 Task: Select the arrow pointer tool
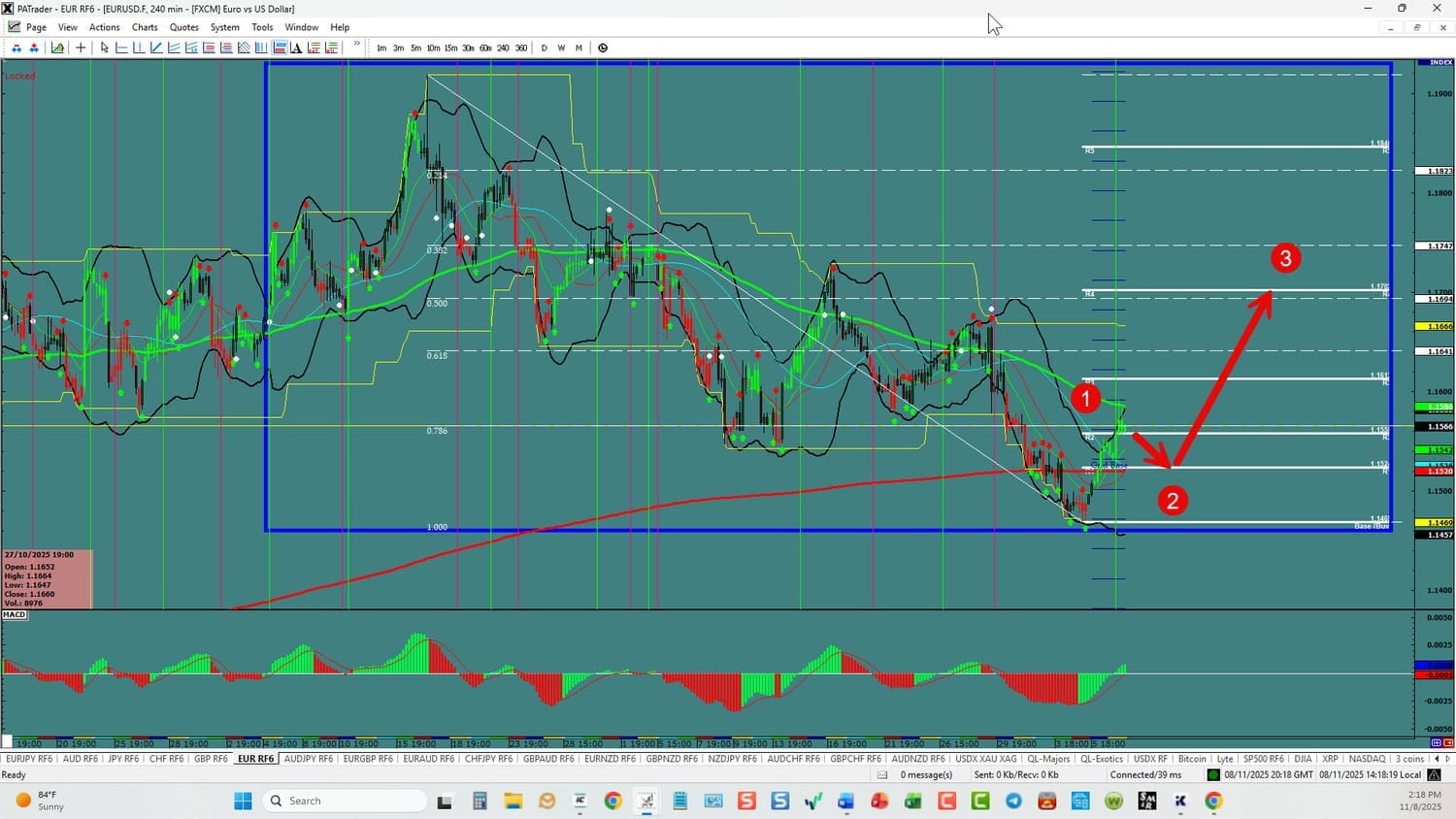(x=105, y=48)
